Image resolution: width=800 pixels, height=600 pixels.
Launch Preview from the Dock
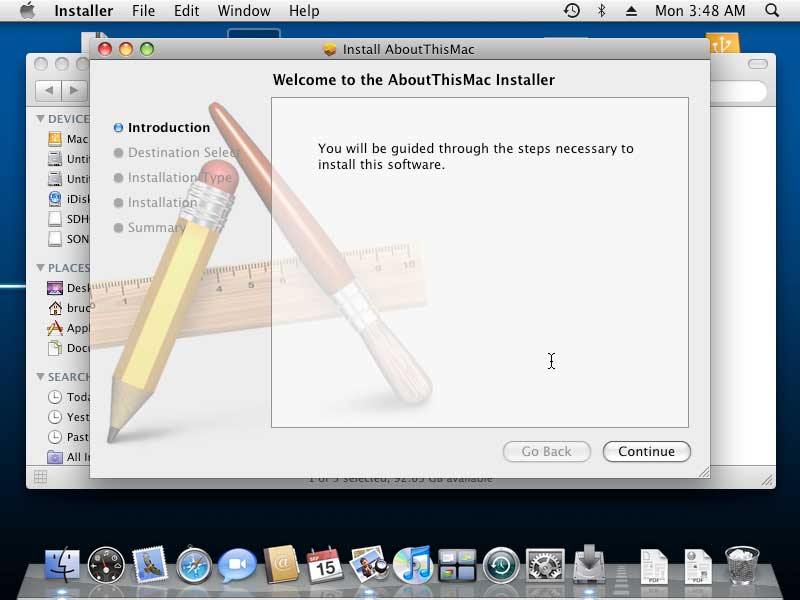click(369, 564)
